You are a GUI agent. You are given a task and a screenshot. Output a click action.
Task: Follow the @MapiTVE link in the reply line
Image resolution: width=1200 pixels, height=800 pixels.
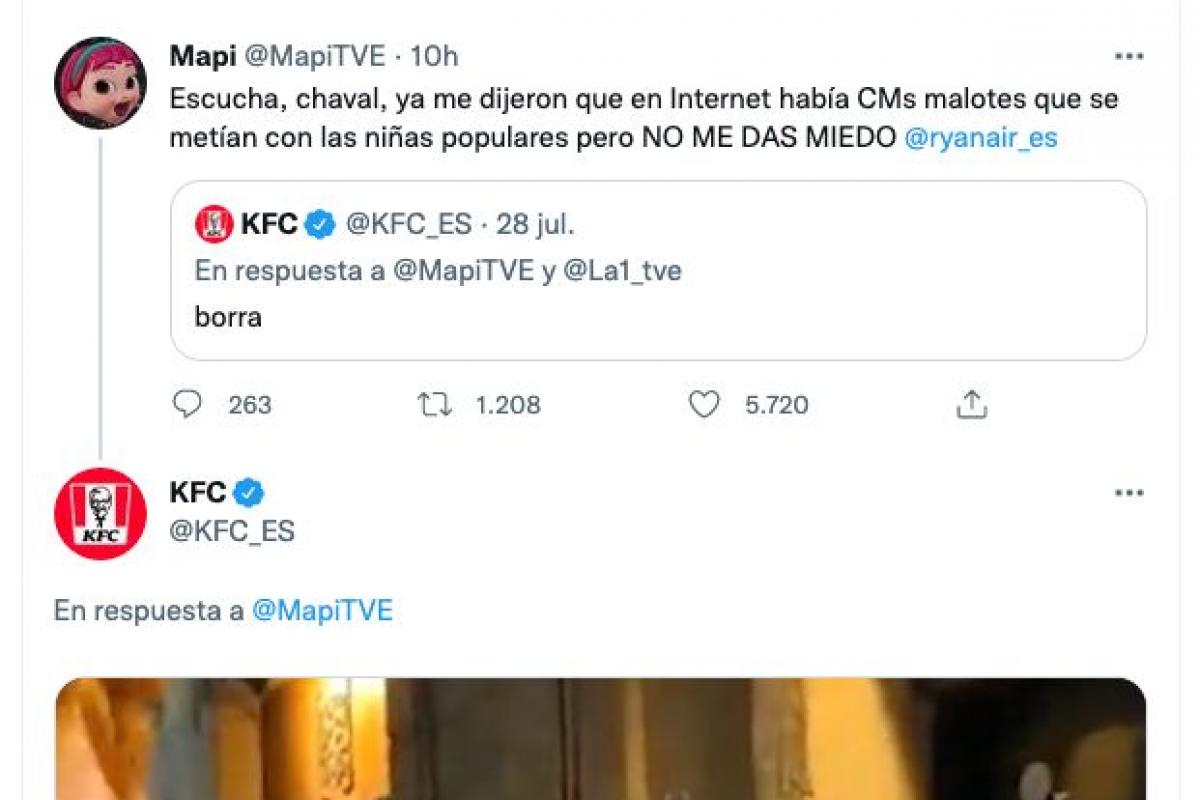[322, 611]
